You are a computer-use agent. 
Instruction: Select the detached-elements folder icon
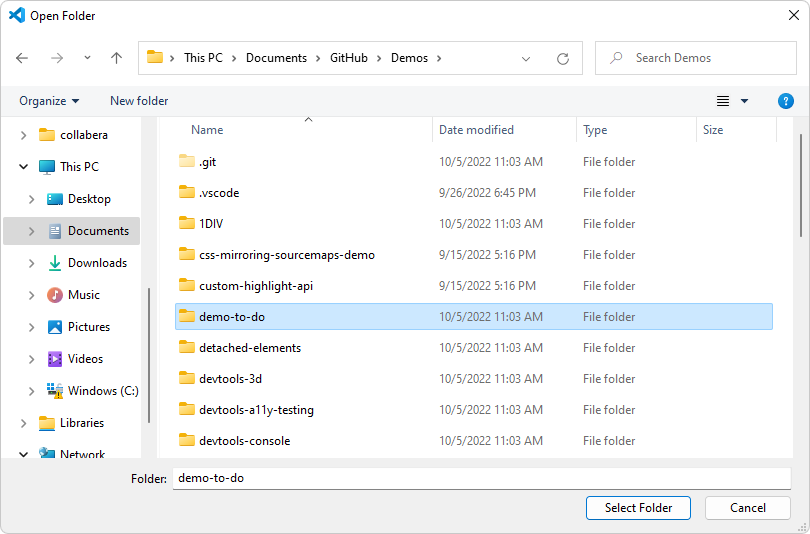click(x=186, y=347)
